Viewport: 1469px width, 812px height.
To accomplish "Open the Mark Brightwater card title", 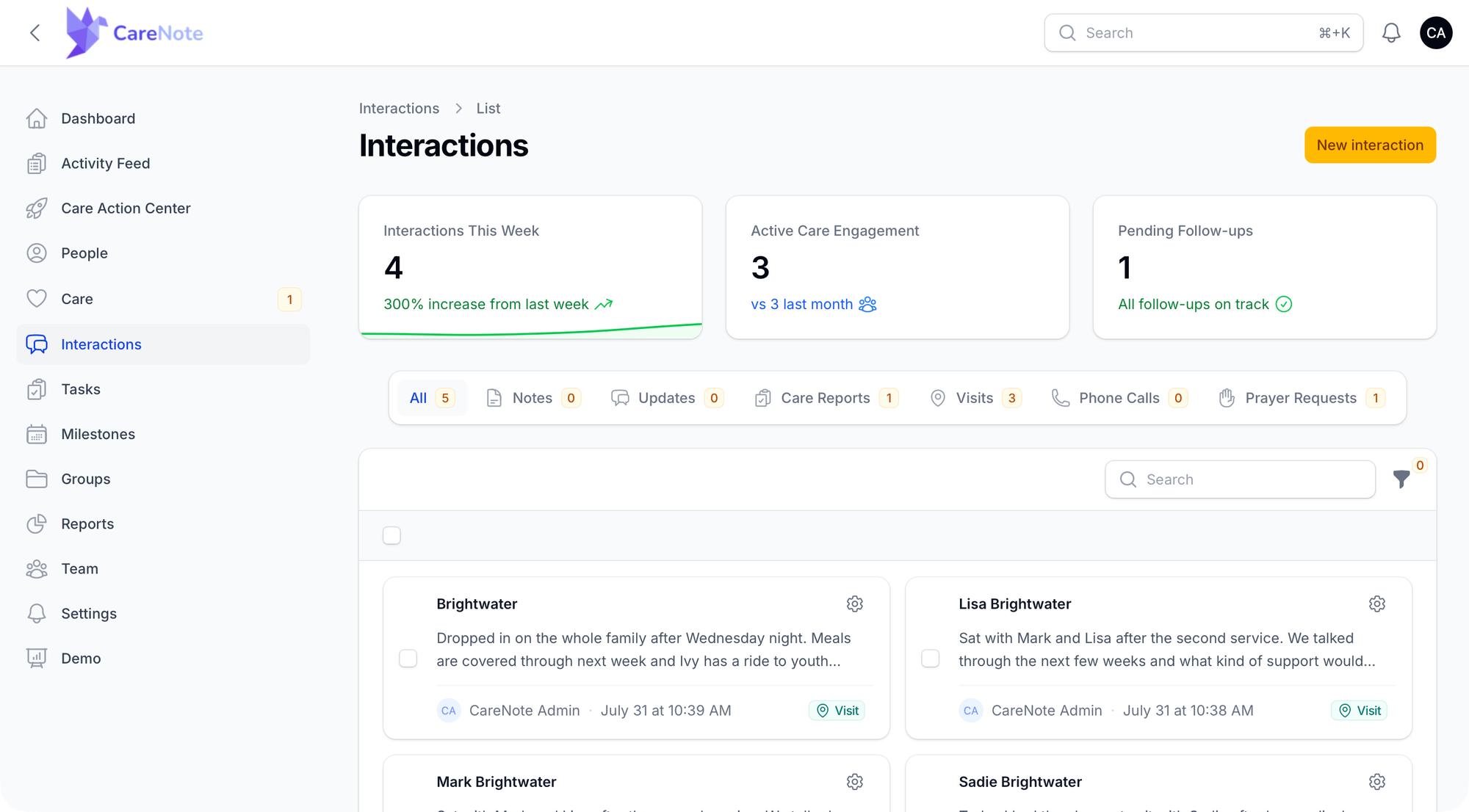I will coord(497,782).
